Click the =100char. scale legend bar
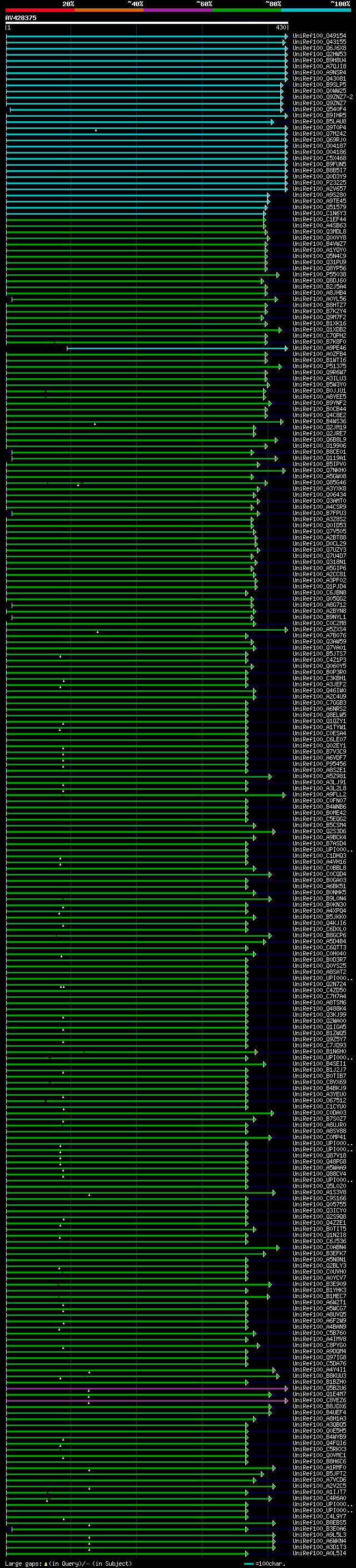 [249, 1564]
